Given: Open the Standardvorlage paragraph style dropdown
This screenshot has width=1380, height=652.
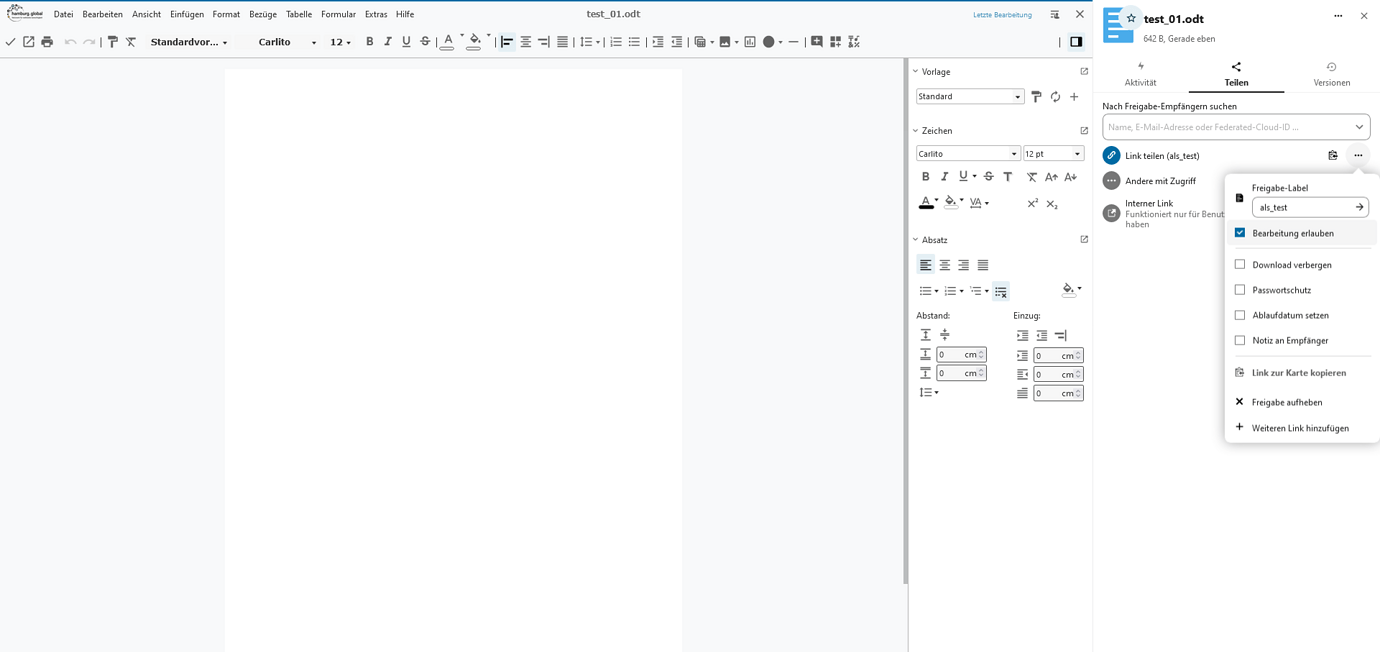Looking at the screenshot, I should [x=186, y=42].
